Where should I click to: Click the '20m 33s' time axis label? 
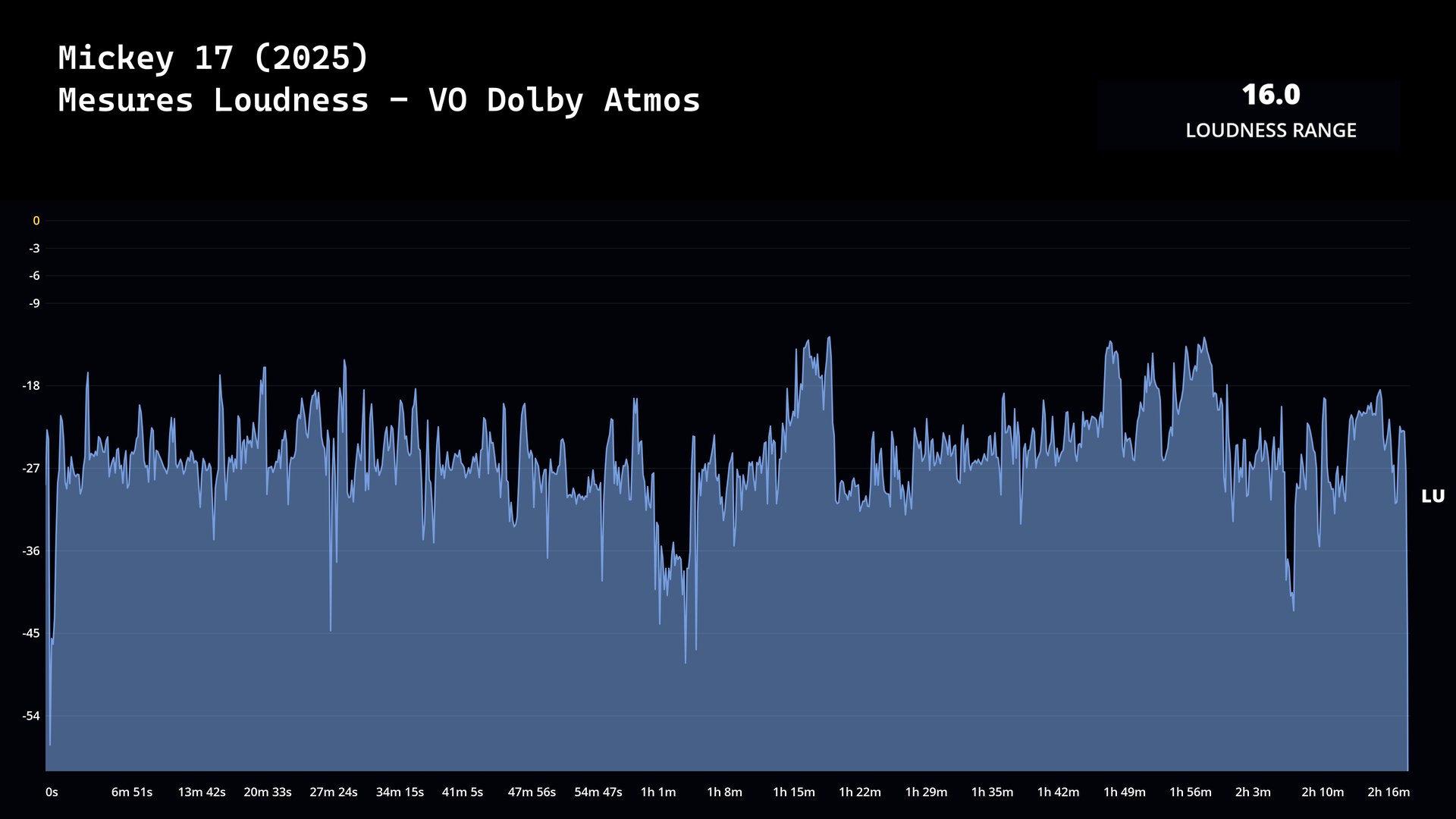coord(268,792)
